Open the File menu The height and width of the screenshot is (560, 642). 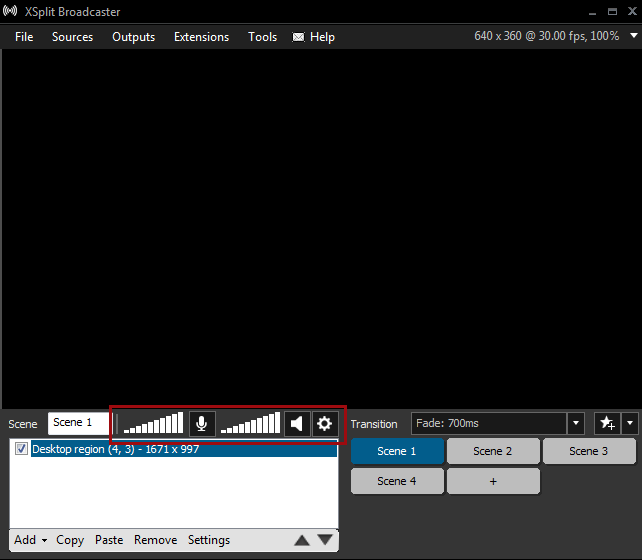[24, 37]
